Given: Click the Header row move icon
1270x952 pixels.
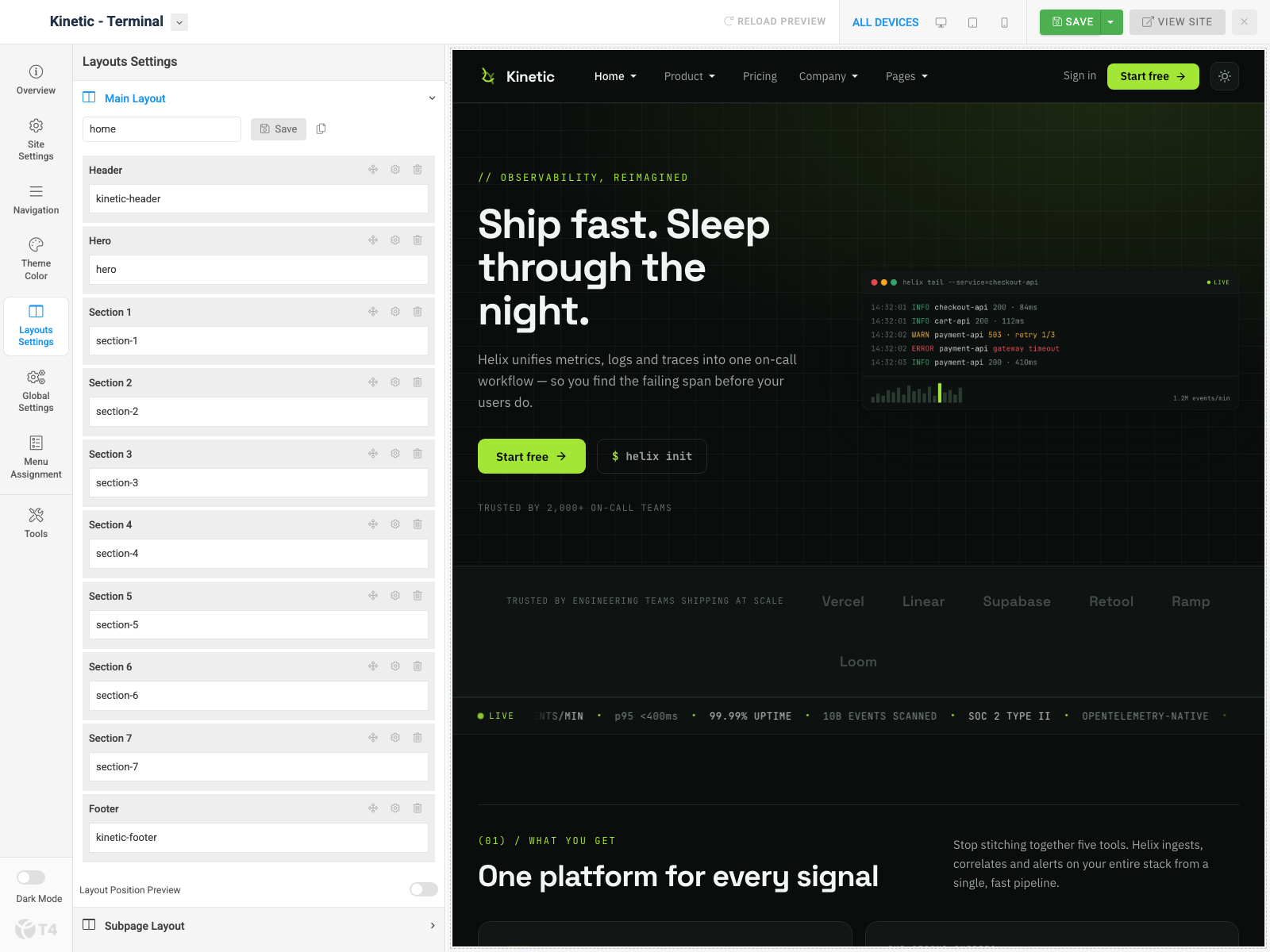Looking at the screenshot, I should pyautogui.click(x=373, y=170).
